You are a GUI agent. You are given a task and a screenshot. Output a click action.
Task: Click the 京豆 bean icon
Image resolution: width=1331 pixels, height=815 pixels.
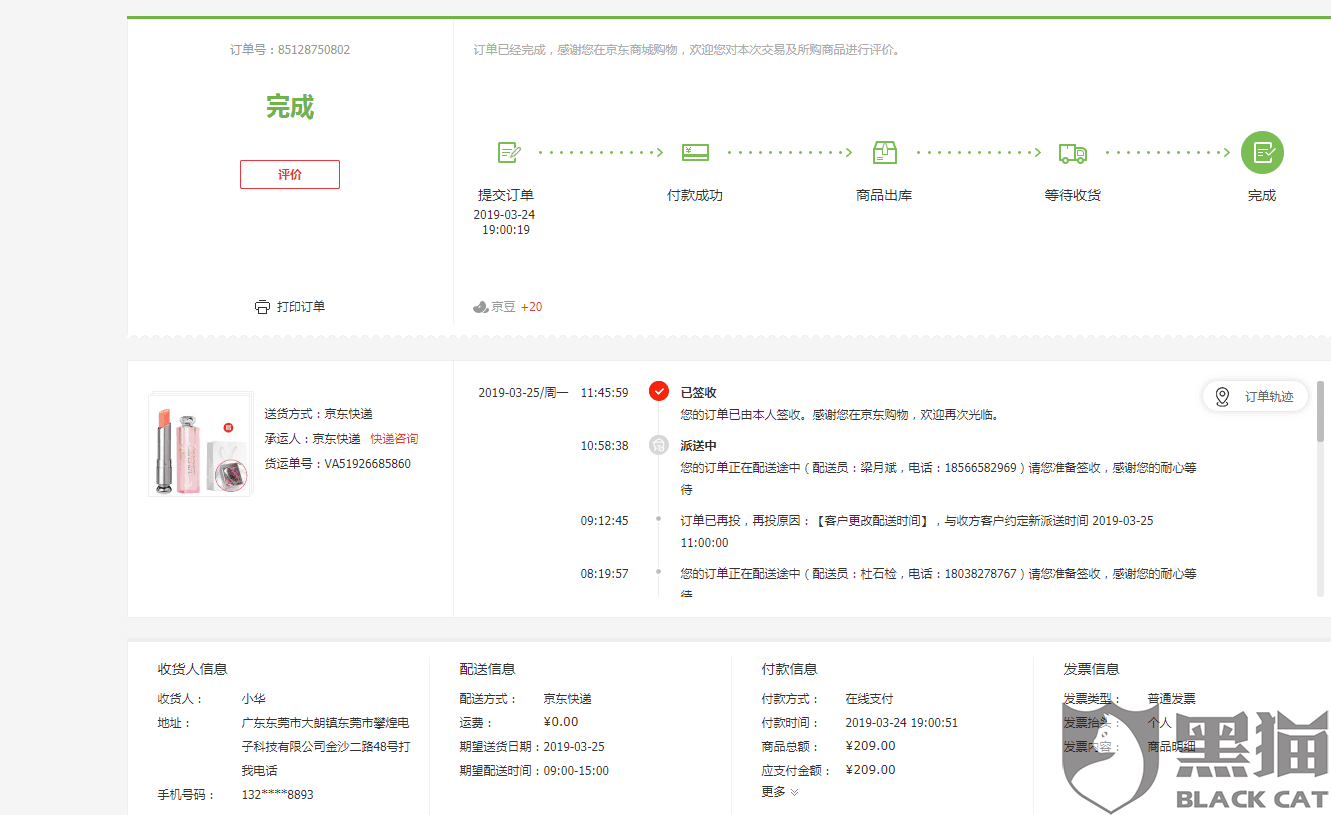pyautogui.click(x=481, y=306)
